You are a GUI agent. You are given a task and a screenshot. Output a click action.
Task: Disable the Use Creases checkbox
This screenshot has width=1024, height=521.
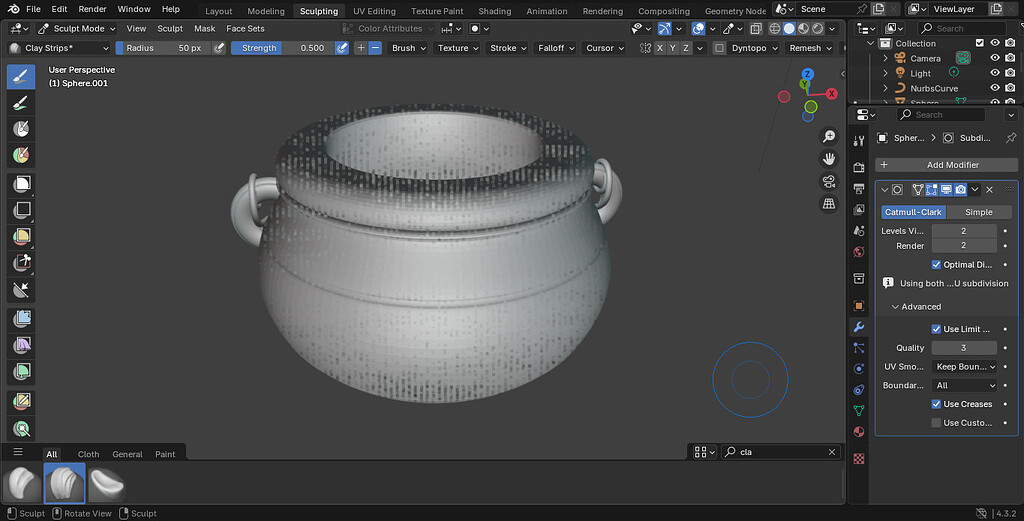936,404
